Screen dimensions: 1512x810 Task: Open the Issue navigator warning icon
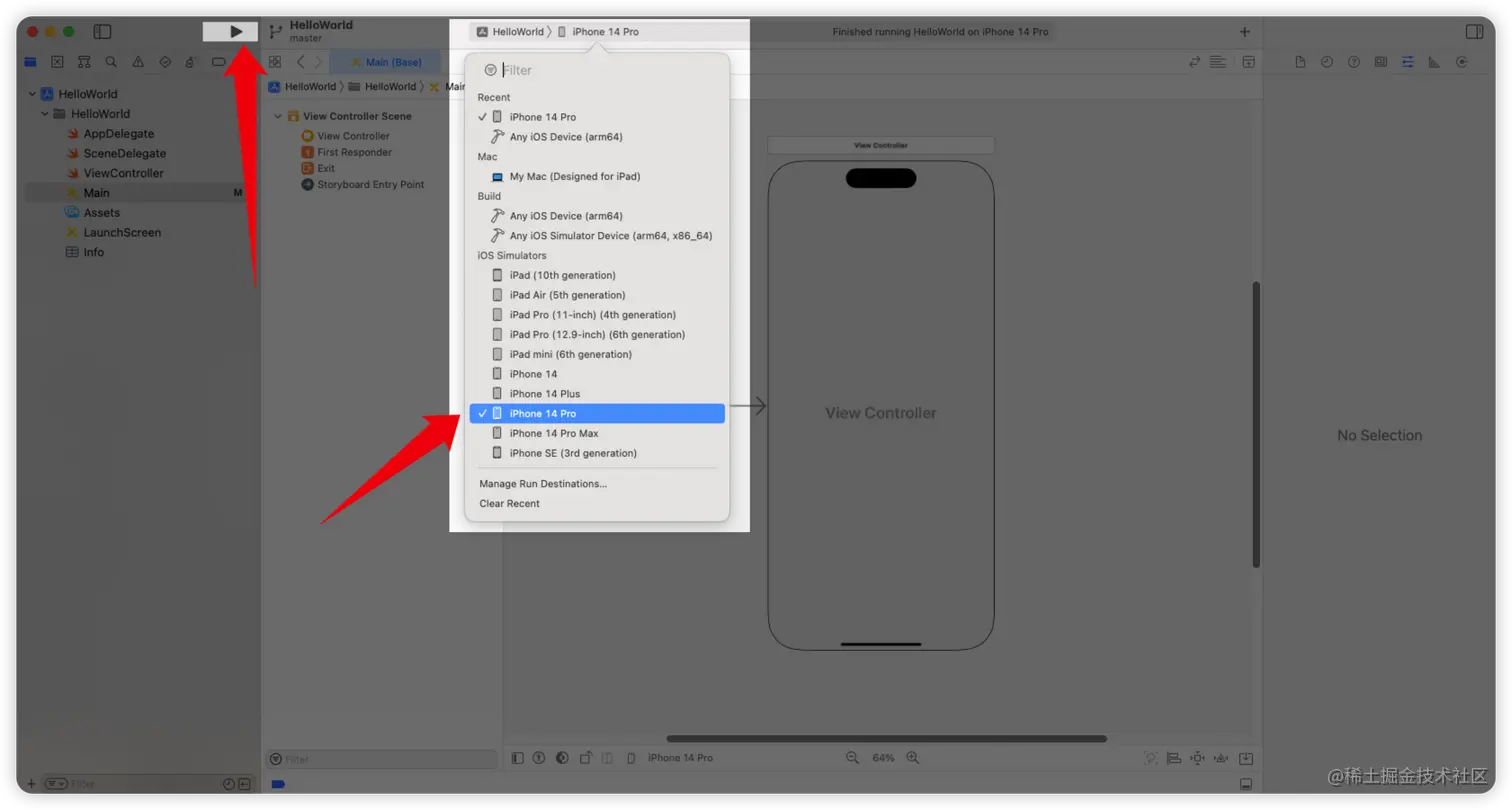point(138,62)
